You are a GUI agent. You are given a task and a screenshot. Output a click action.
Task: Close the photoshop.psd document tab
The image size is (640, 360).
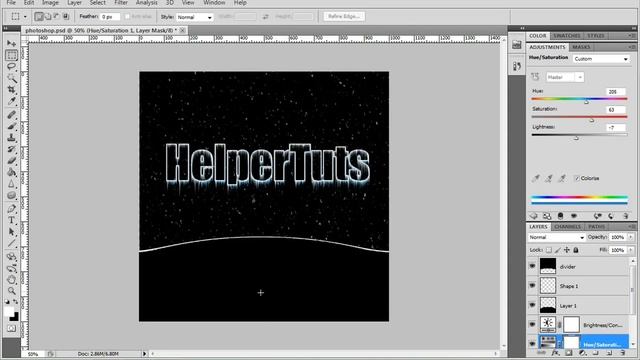182,30
